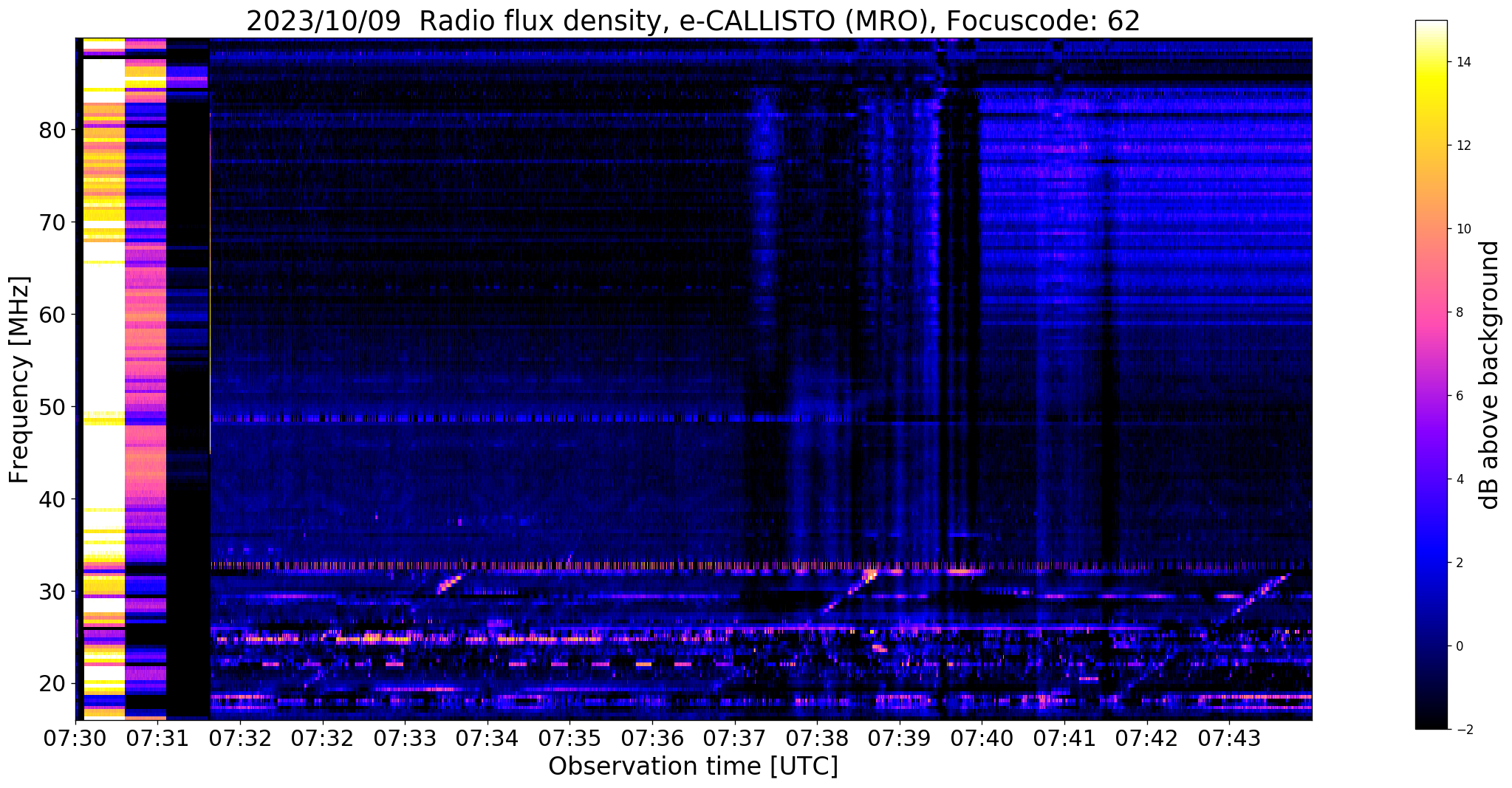Click the time tick label 07:41
The height and width of the screenshot is (788, 1512).
(1064, 738)
